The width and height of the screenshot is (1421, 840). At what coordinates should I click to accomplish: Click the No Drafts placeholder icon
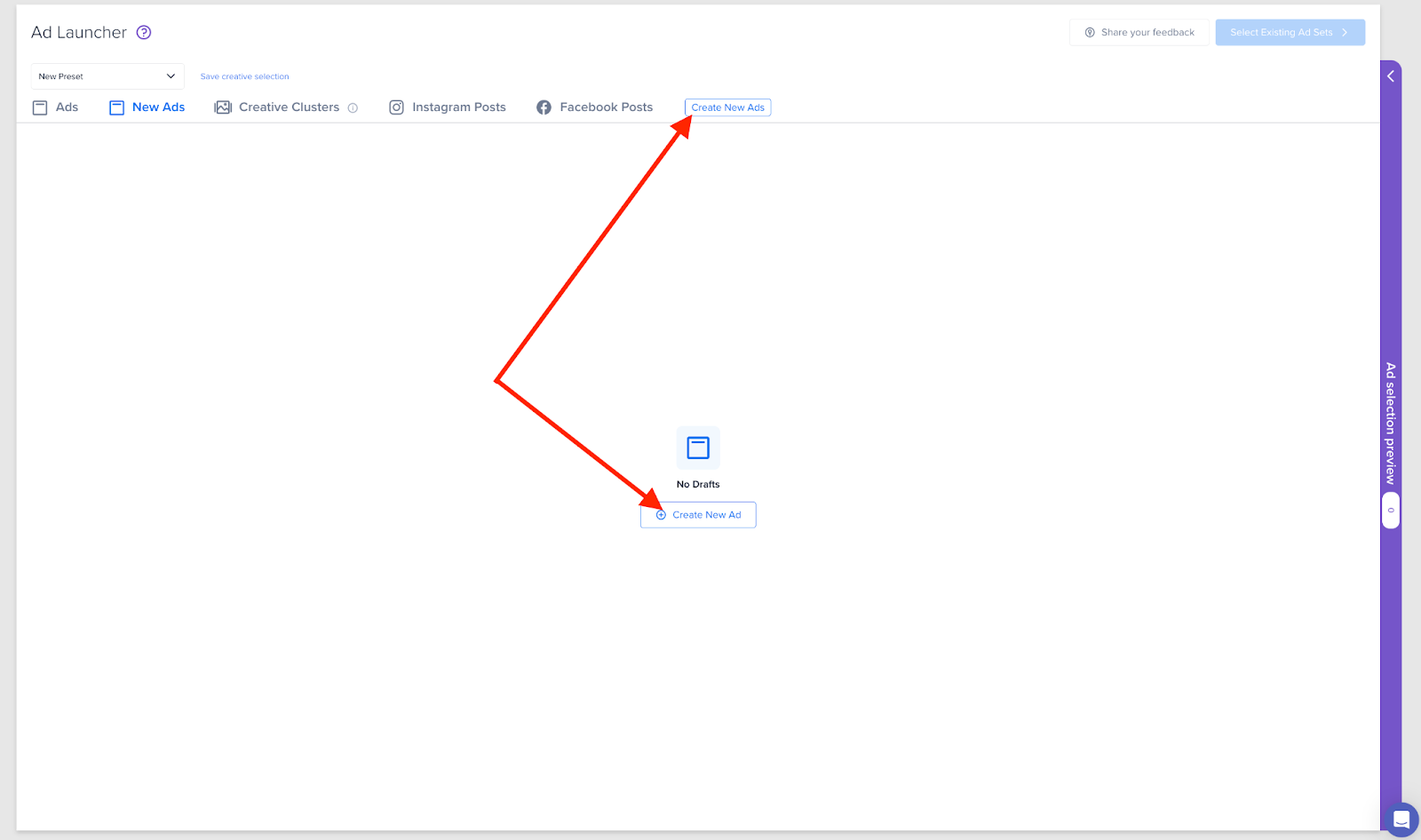click(698, 448)
